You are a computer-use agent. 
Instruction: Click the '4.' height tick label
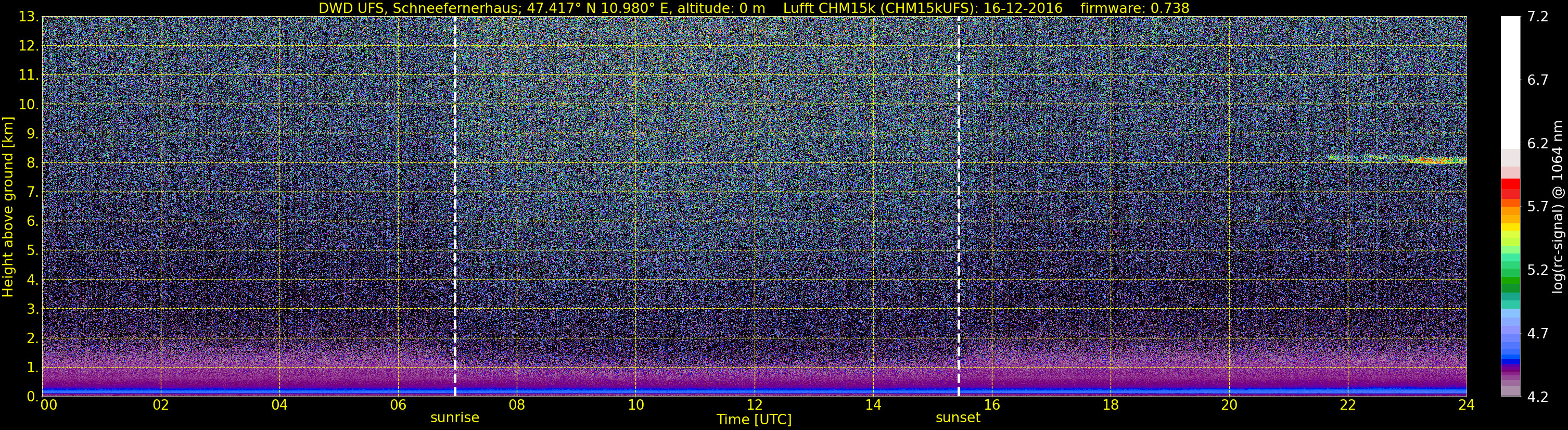point(33,280)
